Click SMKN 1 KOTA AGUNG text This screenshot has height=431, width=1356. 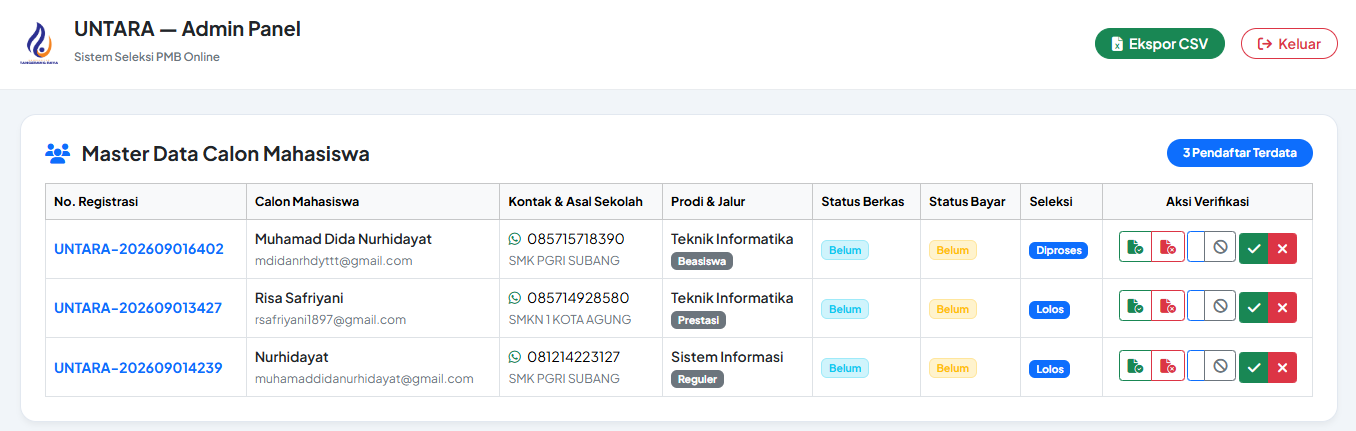pos(569,320)
